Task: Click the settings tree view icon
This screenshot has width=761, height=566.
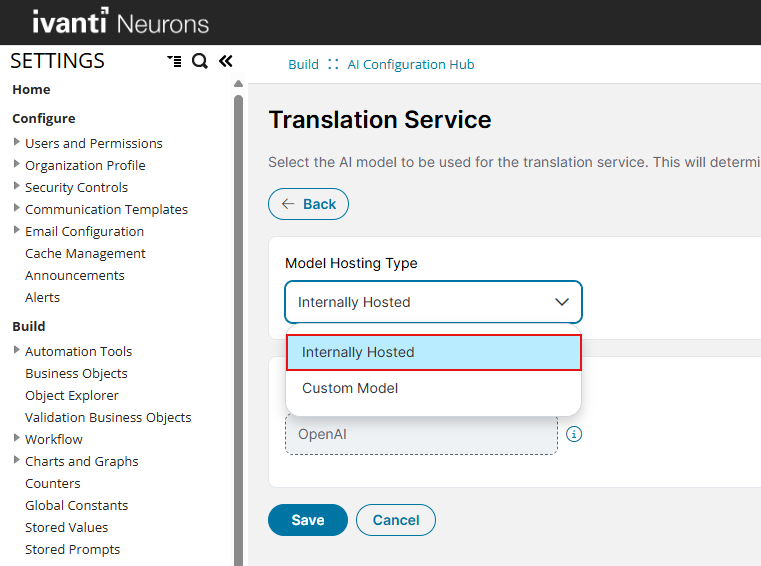Action: 175,61
